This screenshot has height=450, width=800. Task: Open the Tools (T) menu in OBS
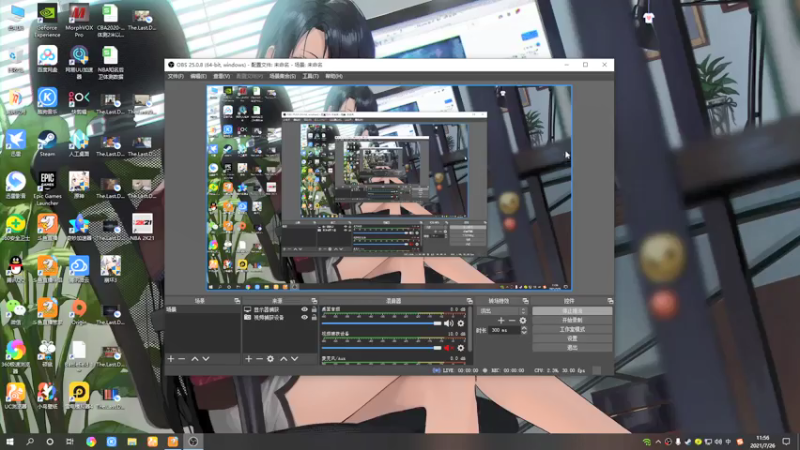pos(310,76)
